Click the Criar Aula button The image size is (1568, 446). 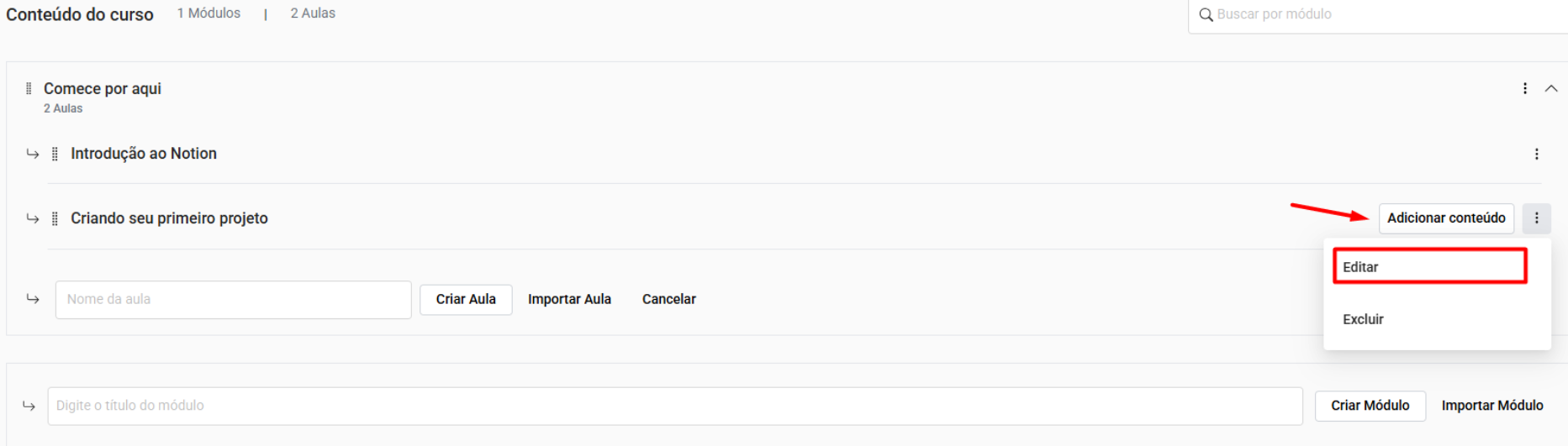(466, 299)
